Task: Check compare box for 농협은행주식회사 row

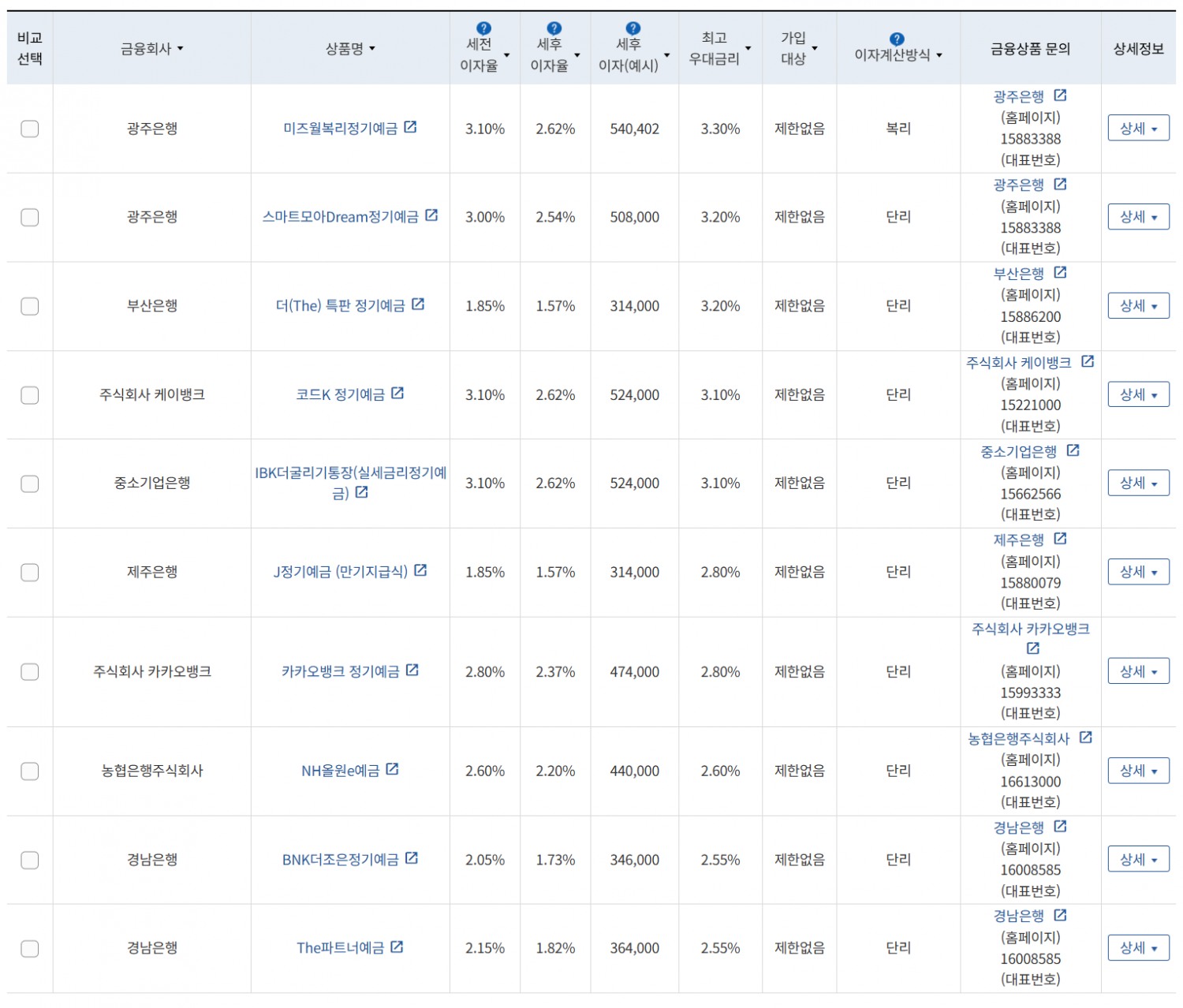Action: coord(30,771)
